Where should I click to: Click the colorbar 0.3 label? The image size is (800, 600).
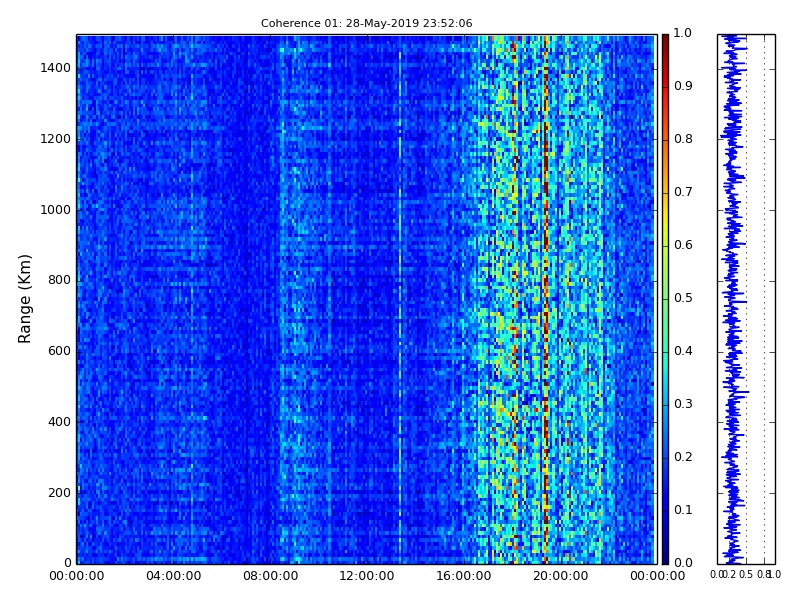point(683,404)
